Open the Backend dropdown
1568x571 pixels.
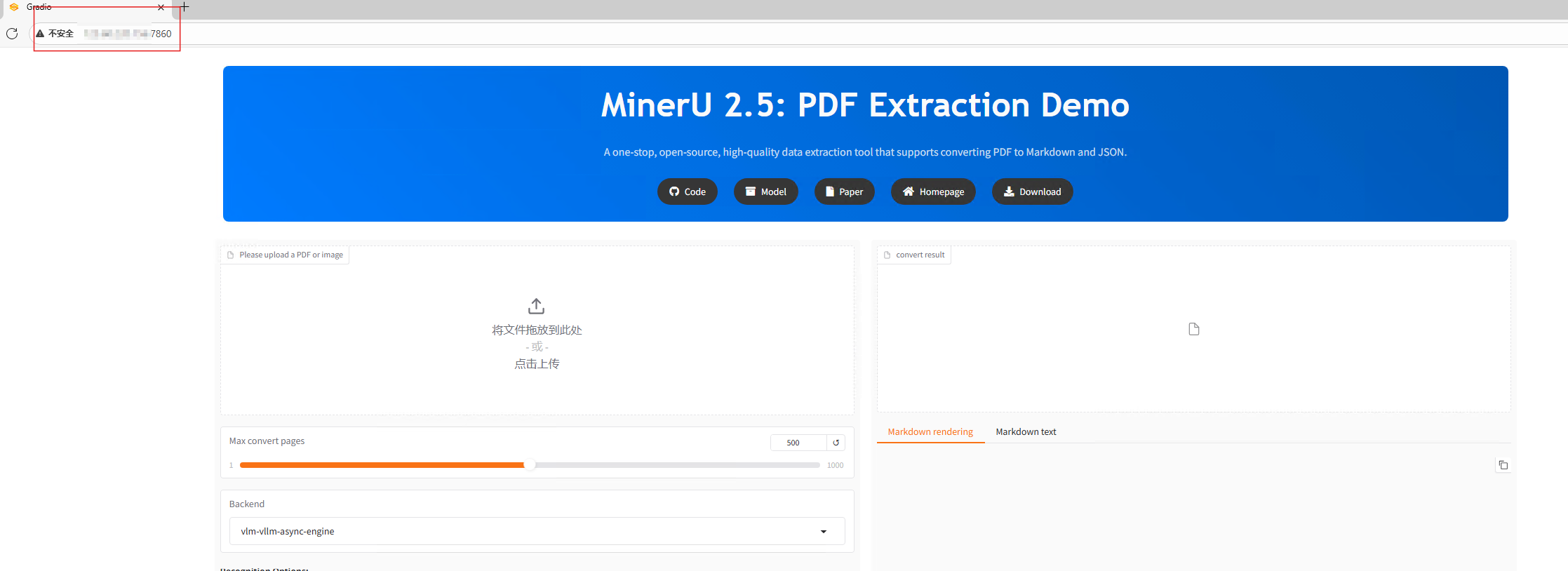(537, 532)
